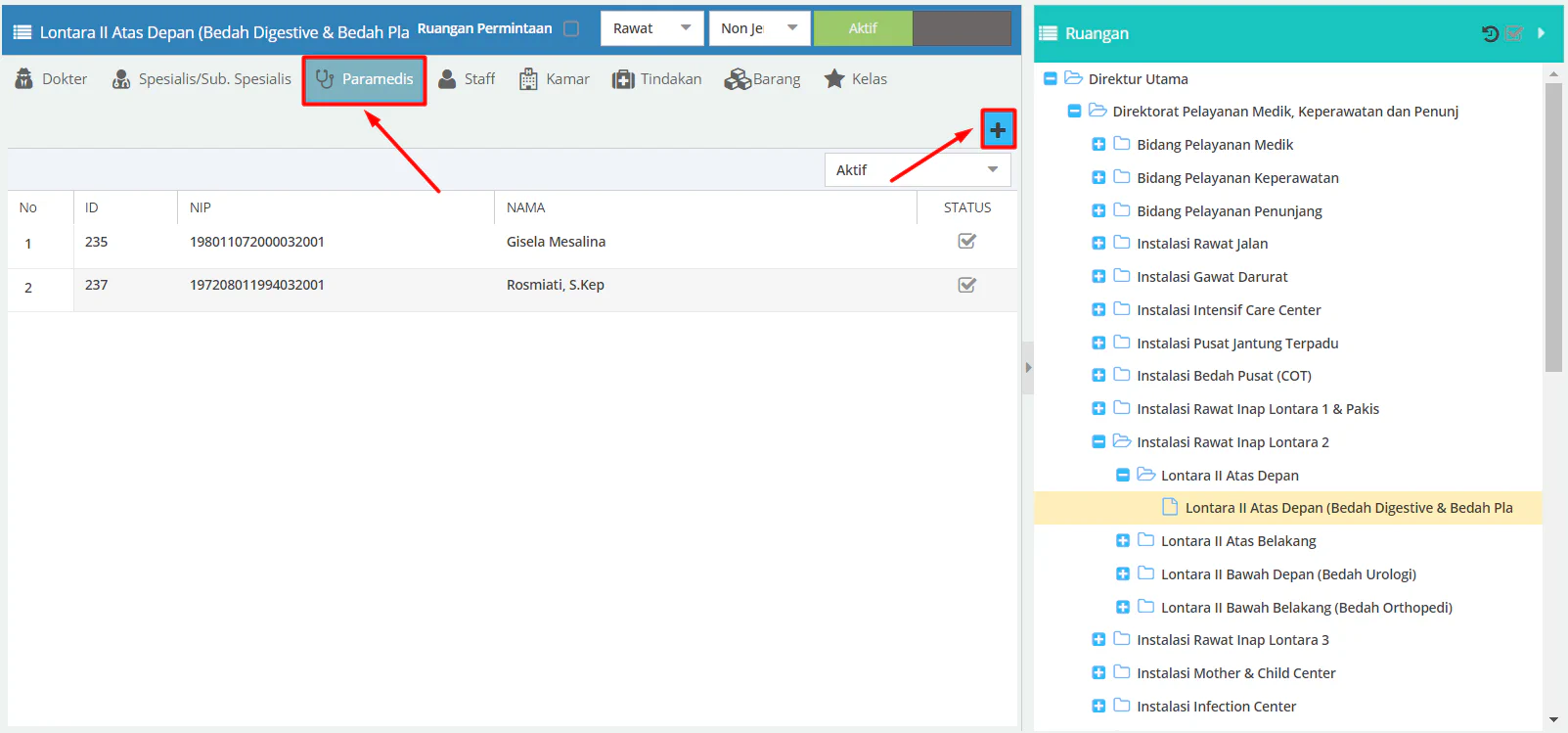Expand the Lontara II Atas Belakang node

1123,541
